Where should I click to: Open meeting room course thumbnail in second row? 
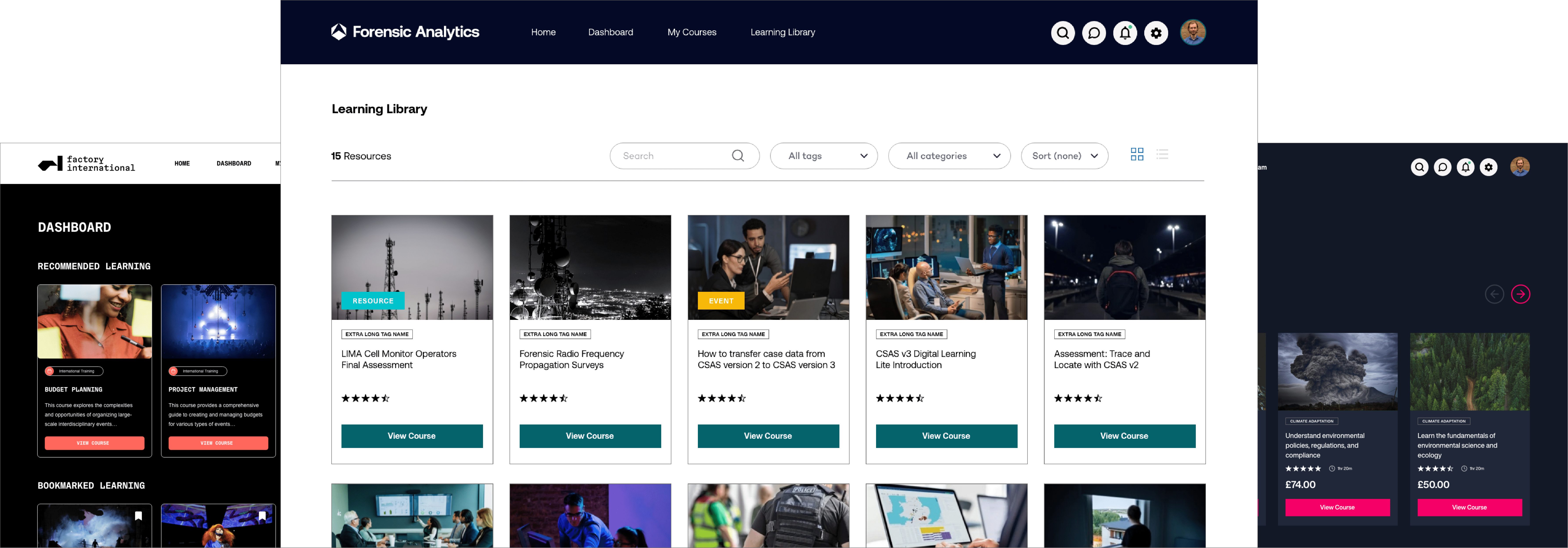coord(412,516)
